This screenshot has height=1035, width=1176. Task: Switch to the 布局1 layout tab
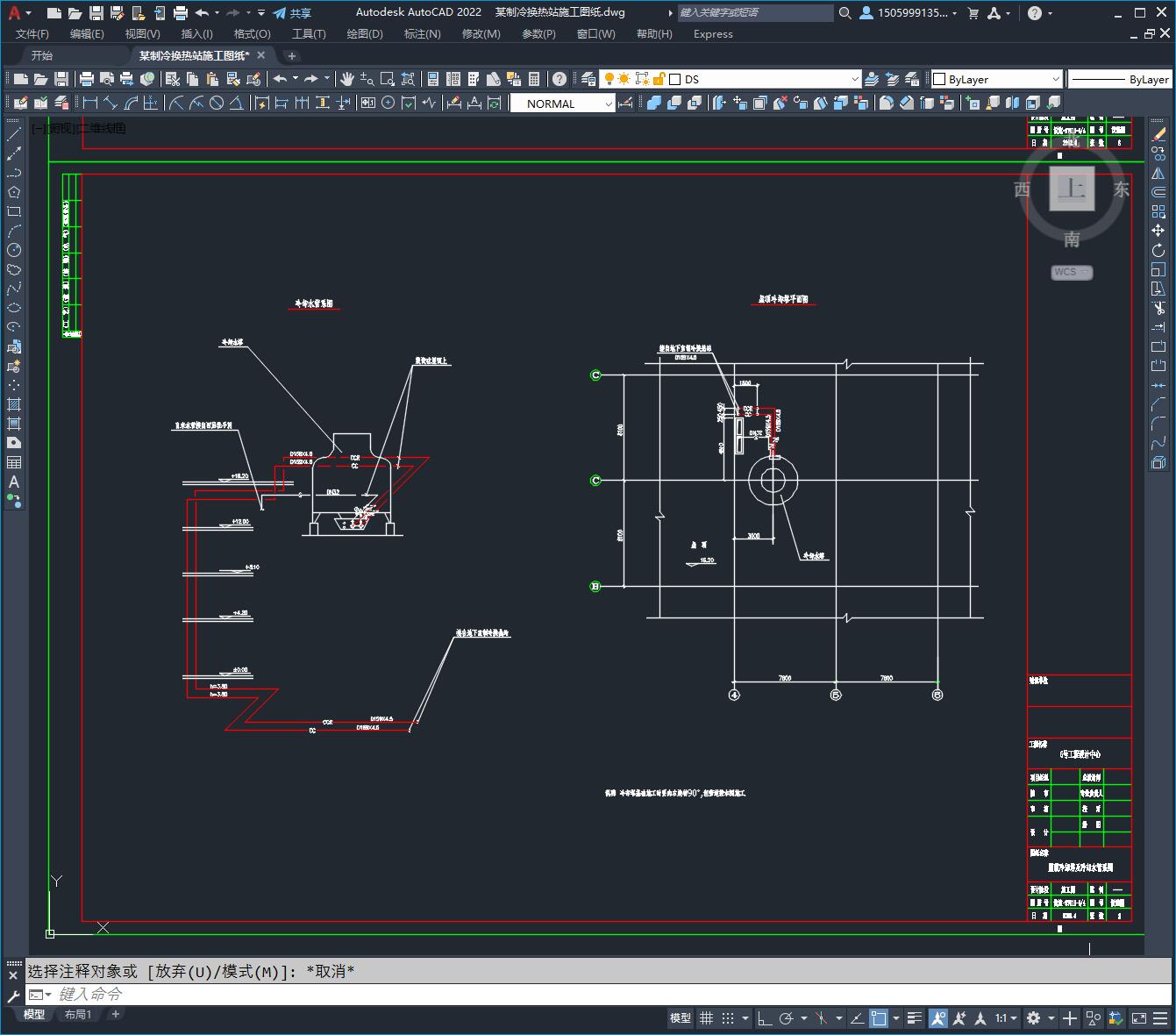[x=78, y=1014]
